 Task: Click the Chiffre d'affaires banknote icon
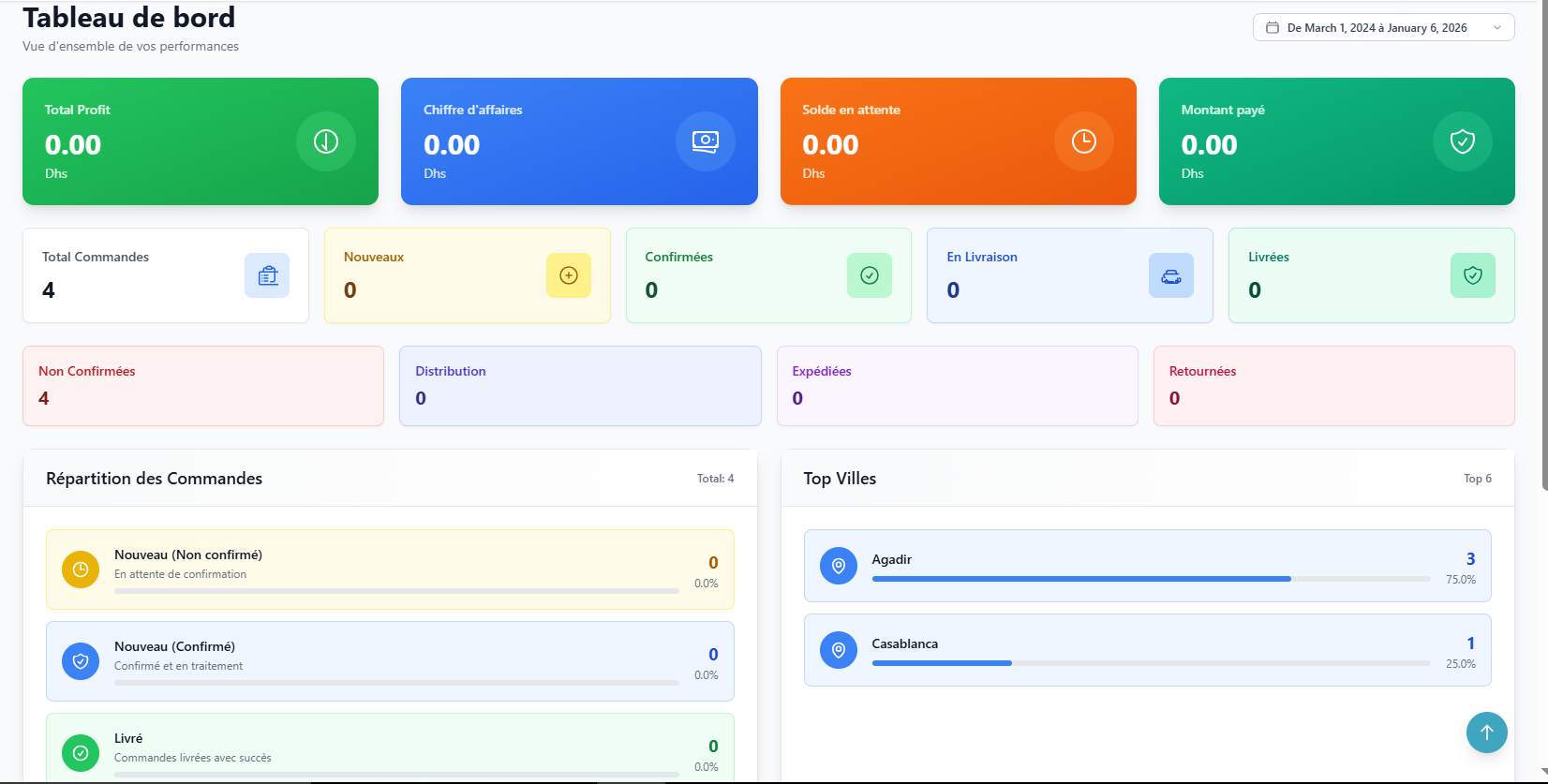(x=705, y=141)
